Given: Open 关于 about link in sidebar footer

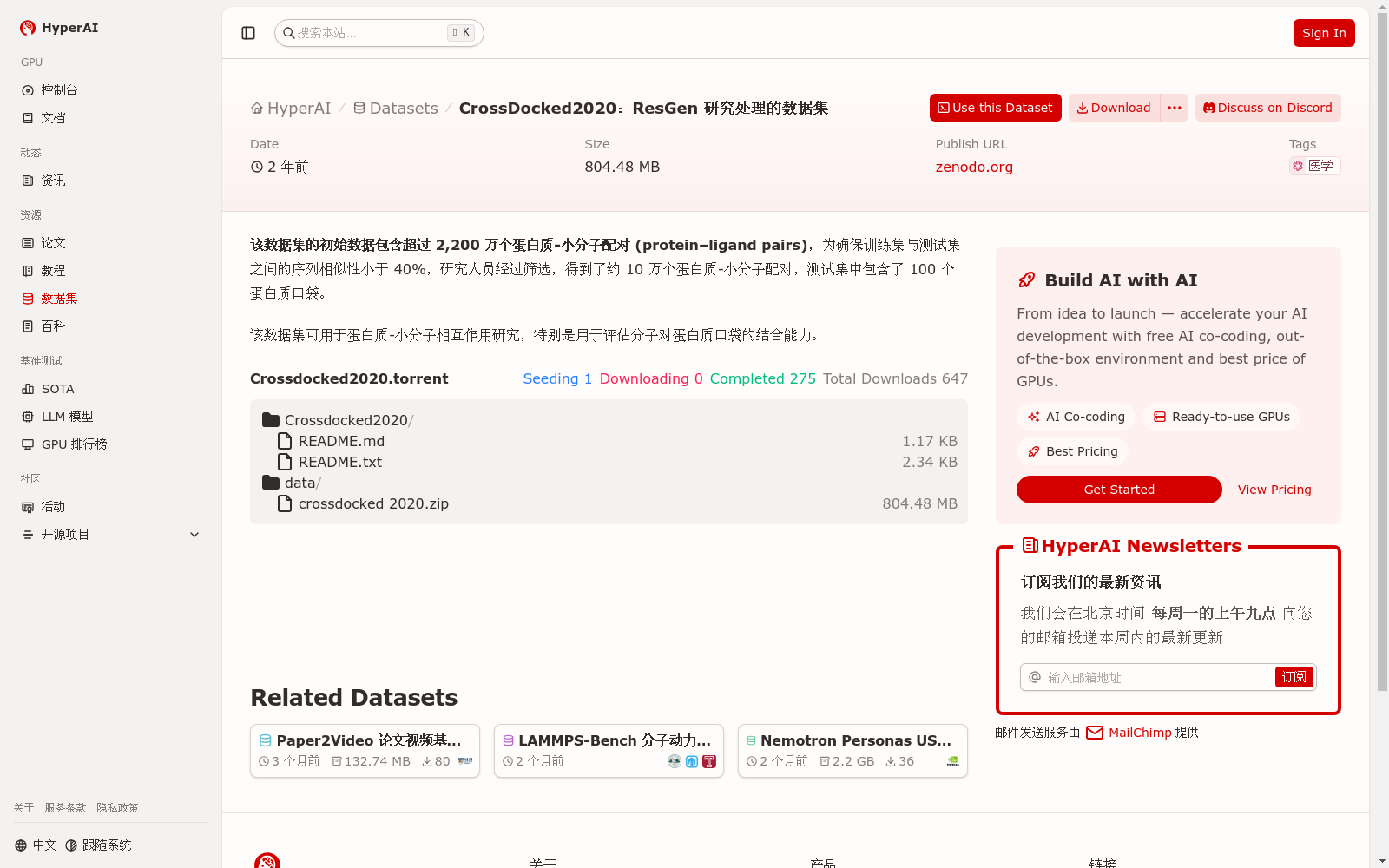Looking at the screenshot, I should pos(23,808).
